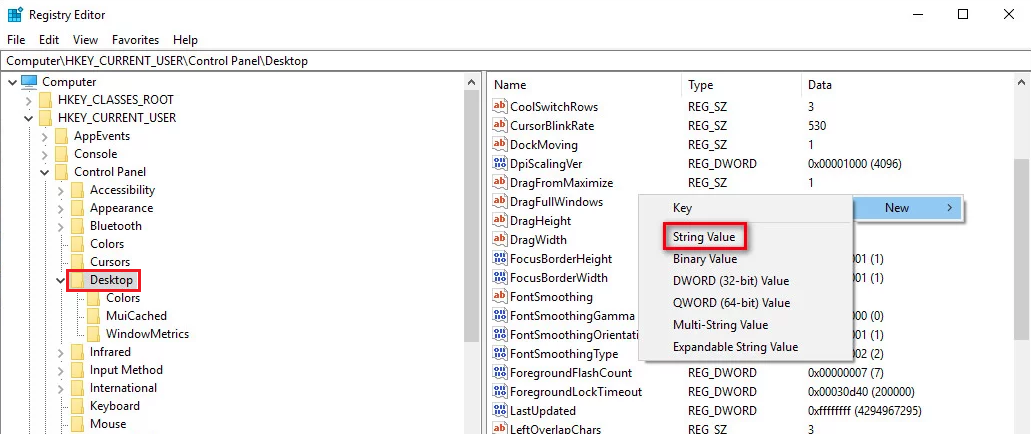Viewport: 1031px width, 434px height.
Task: Click the tree pane scroll-up arrow
Action: pos(471,82)
